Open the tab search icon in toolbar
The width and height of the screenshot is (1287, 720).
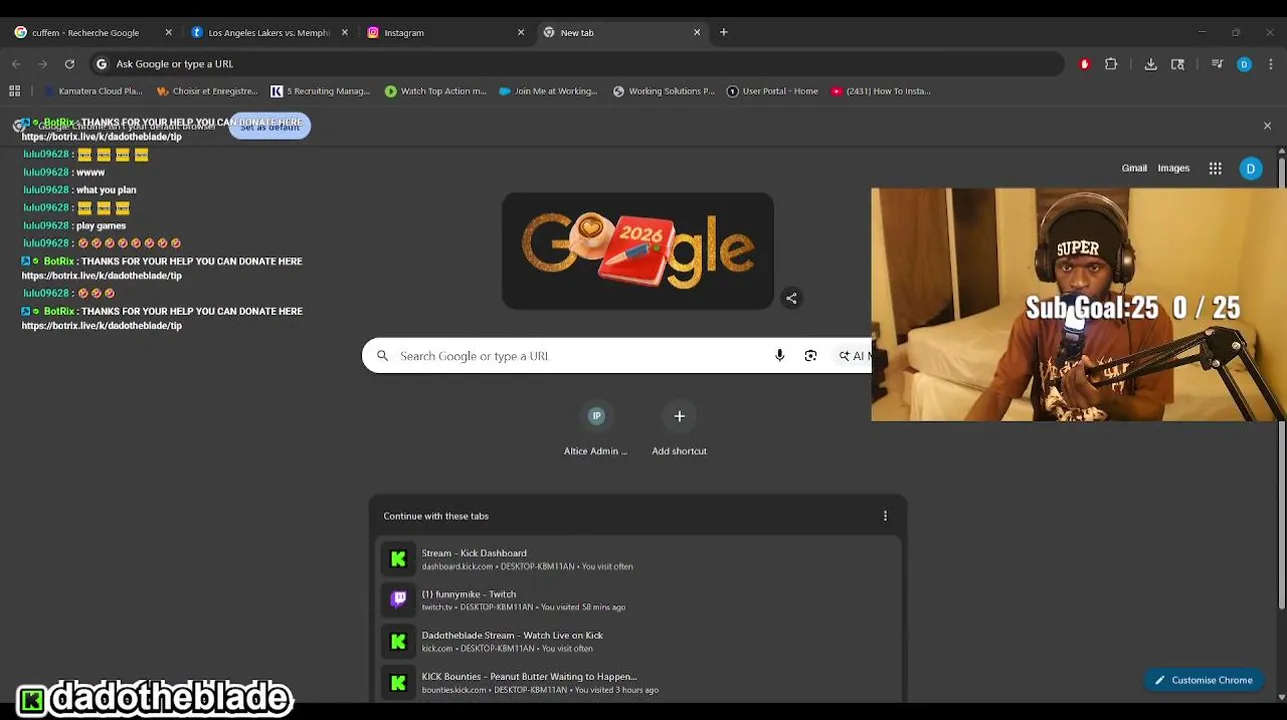(x=1178, y=64)
